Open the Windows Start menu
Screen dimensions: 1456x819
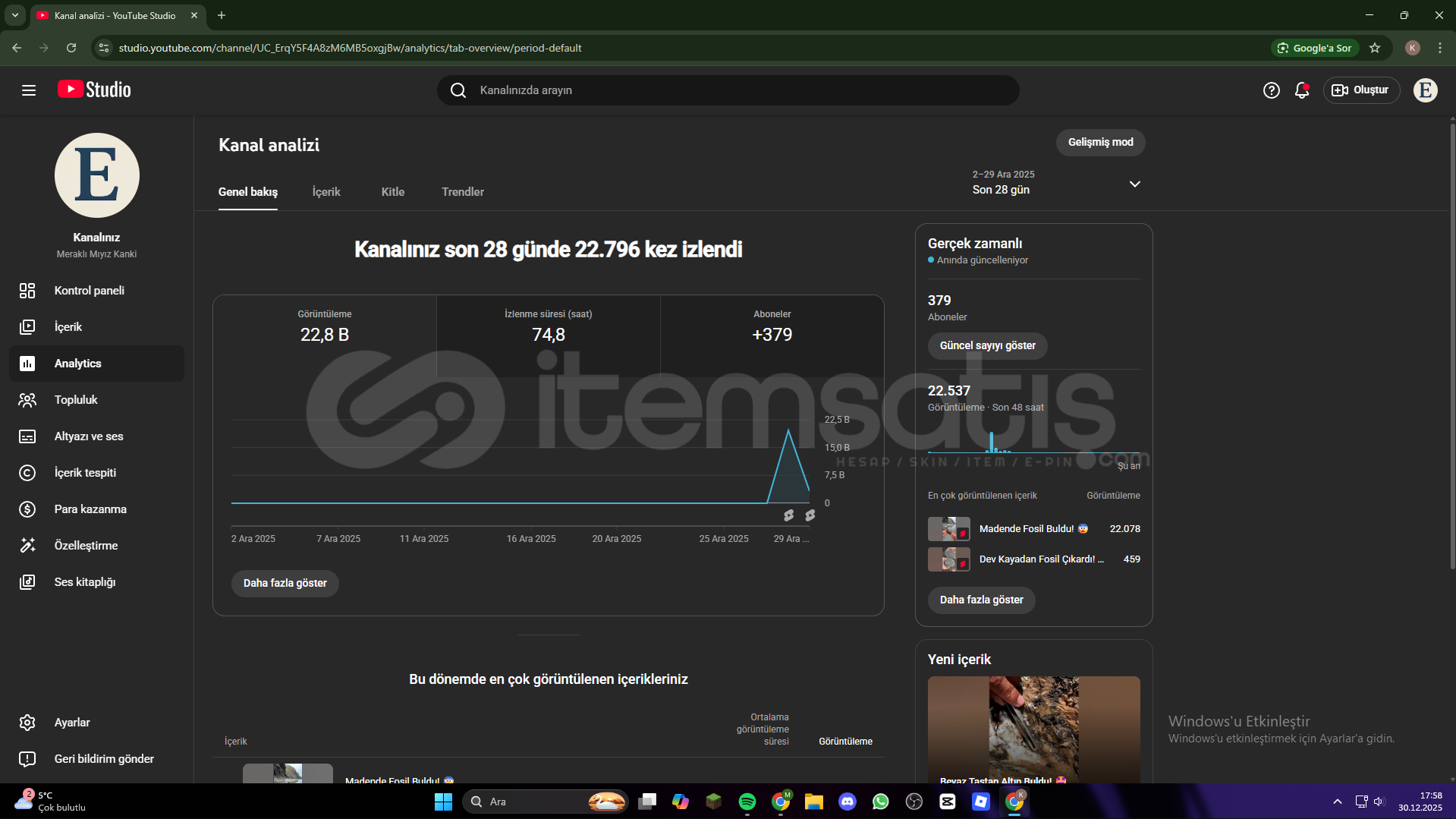tap(443, 802)
